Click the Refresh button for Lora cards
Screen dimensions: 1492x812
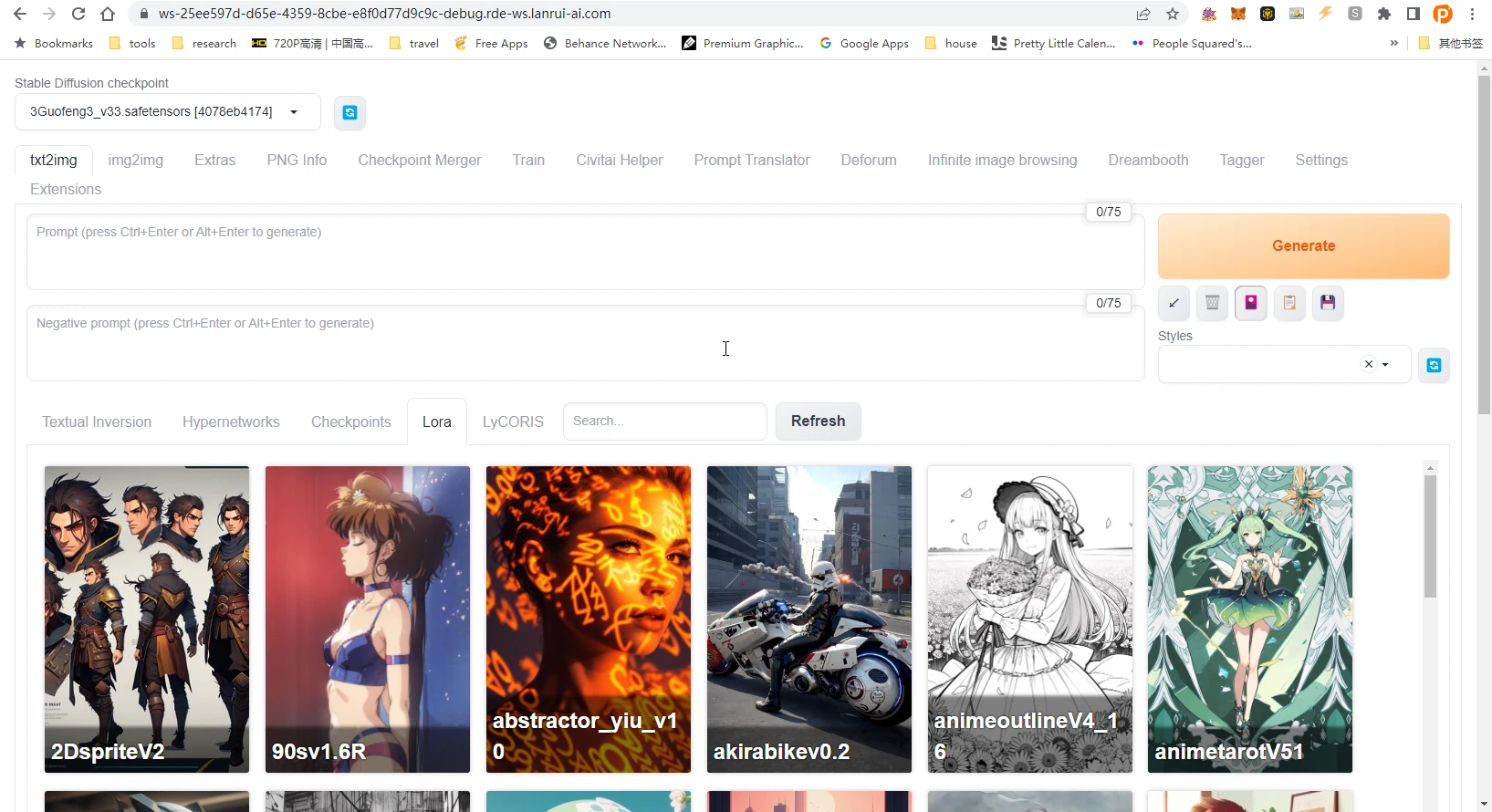819,422
